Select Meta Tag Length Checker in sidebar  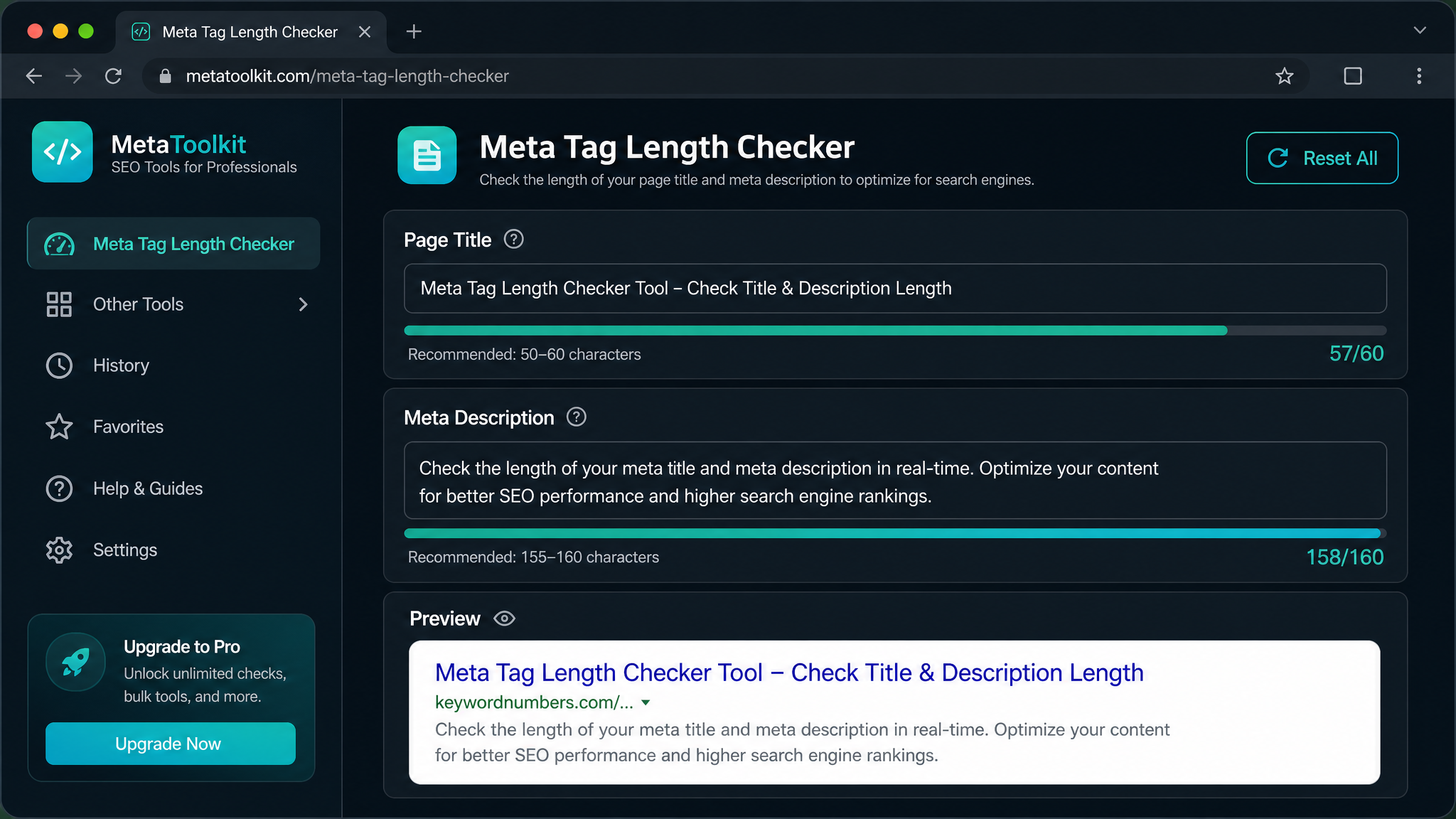(x=173, y=244)
